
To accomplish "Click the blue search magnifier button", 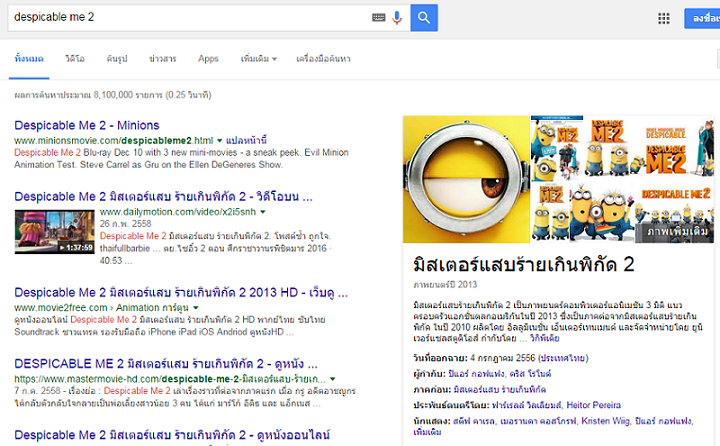I will [x=424, y=18].
